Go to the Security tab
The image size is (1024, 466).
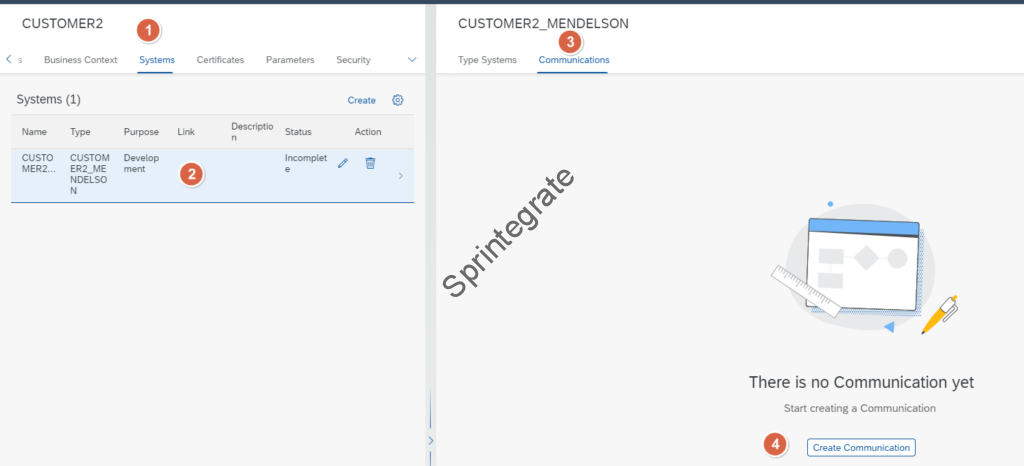click(353, 60)
